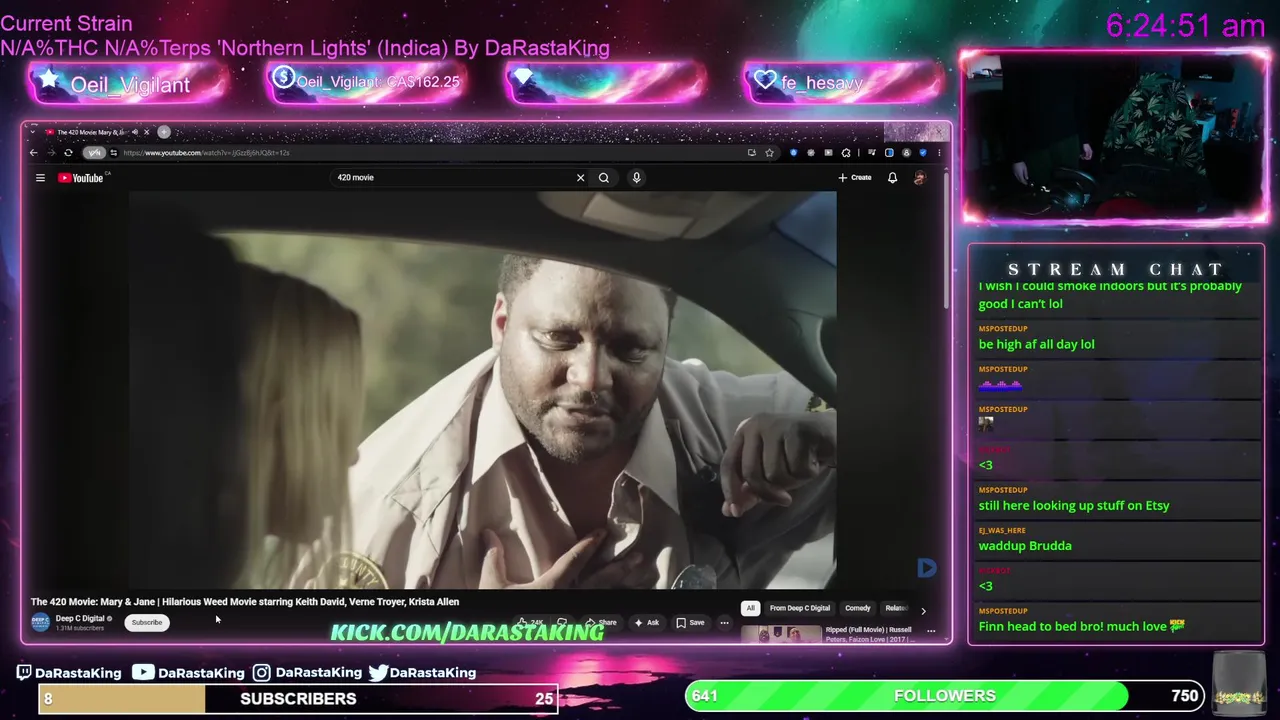Click the video player to pause playback
Viewport: 1280px width, 720px height.
483,390
